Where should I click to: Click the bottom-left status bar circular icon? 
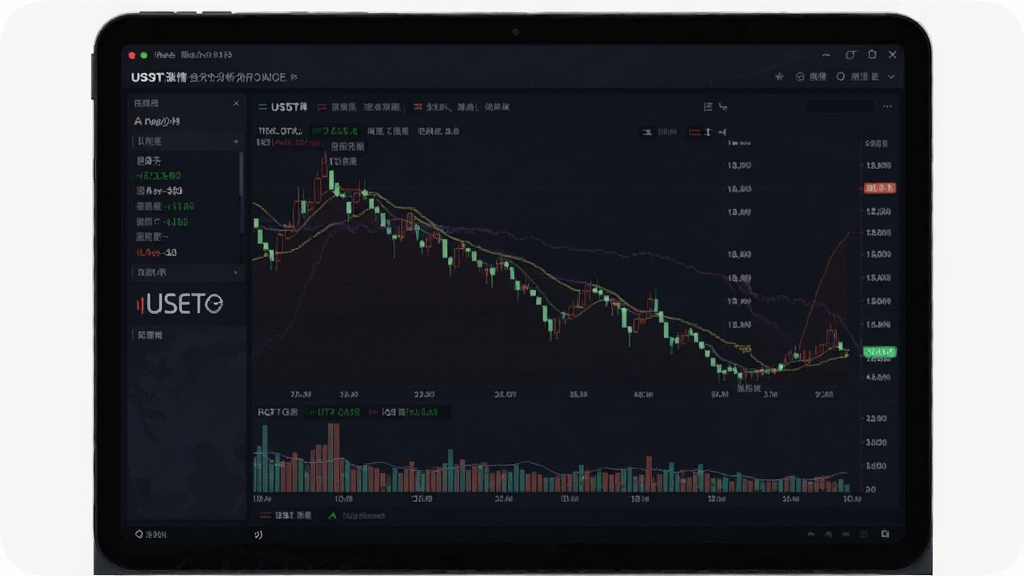click(x=138, y=534)
